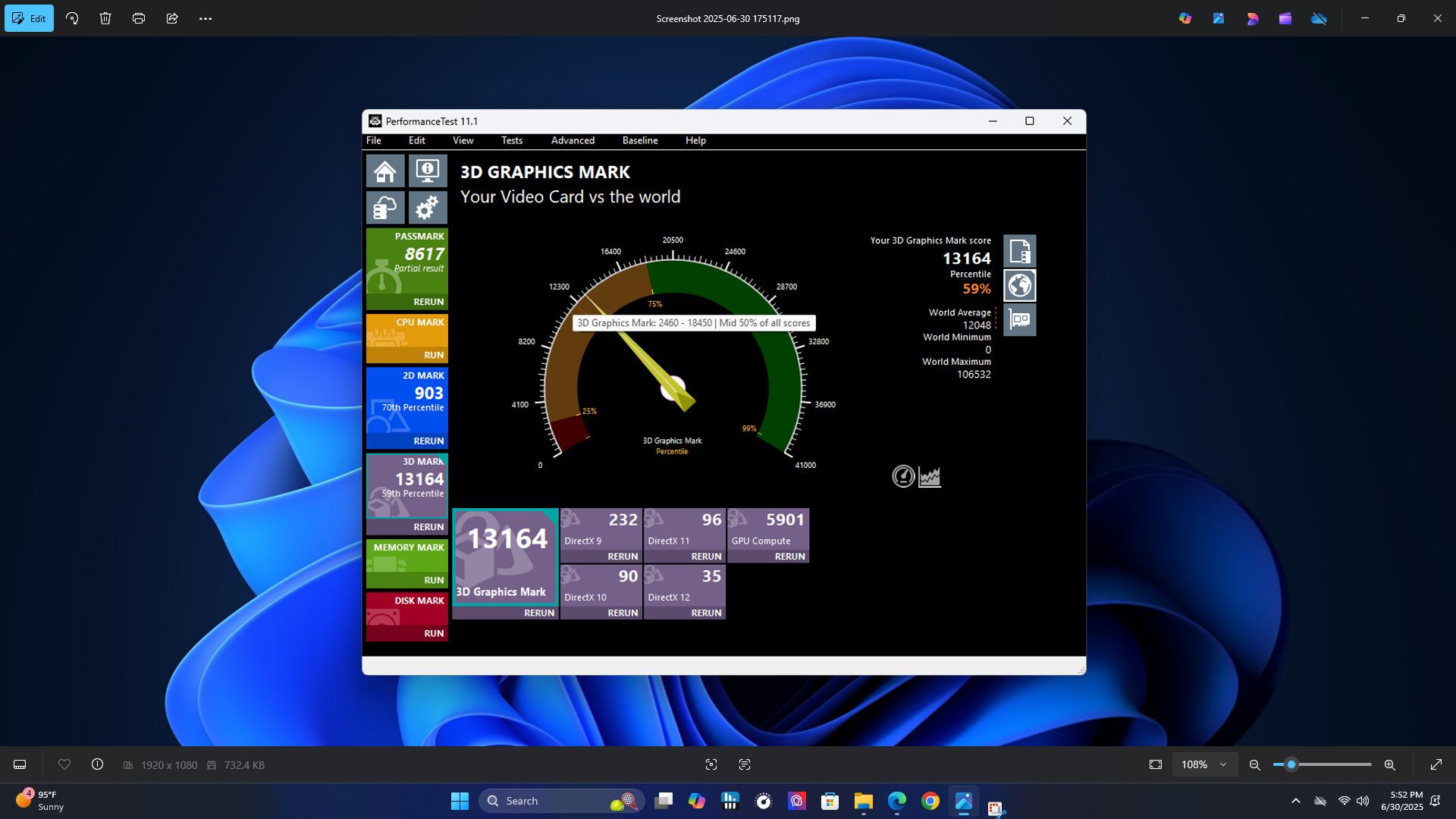Open the weather widget showing 95°F
Viewport: 1456px width, 819px height.
(39, 801)
